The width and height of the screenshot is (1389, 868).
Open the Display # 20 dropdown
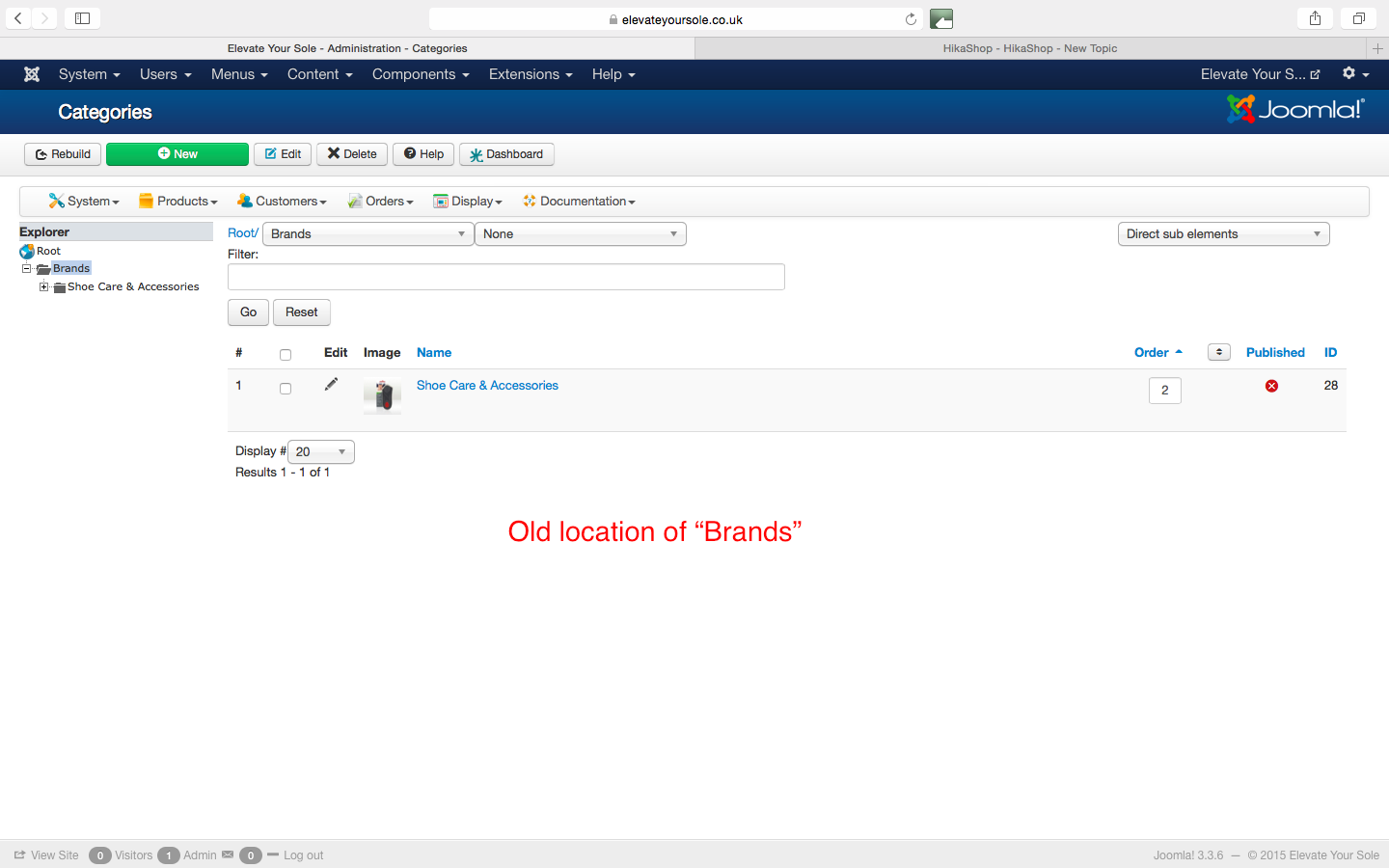tap(321, 451)
